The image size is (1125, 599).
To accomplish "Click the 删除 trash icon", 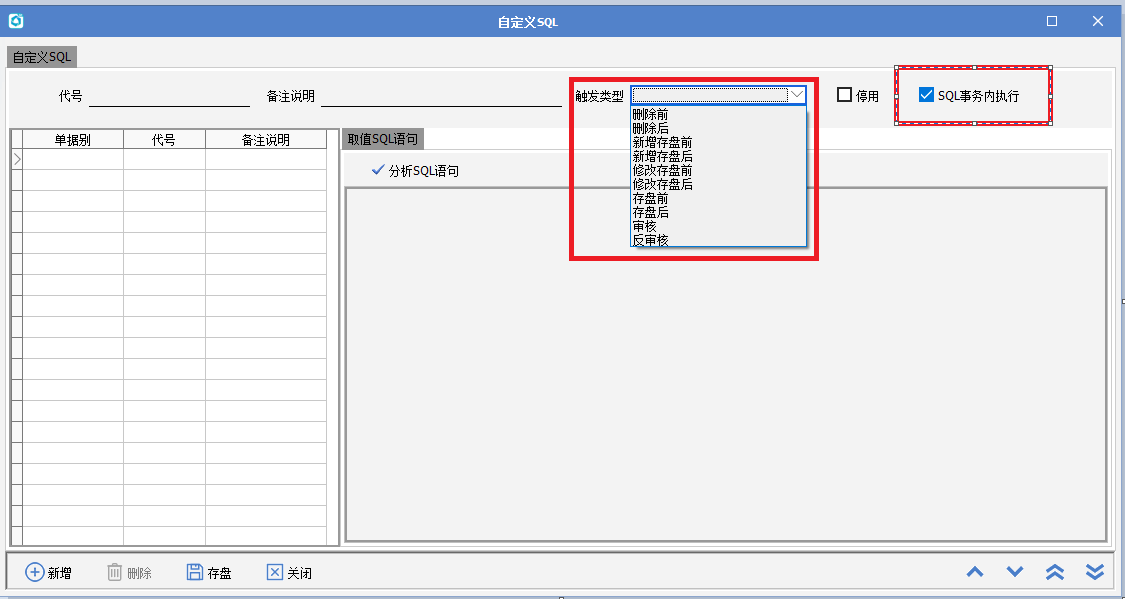I will [115, 572].
